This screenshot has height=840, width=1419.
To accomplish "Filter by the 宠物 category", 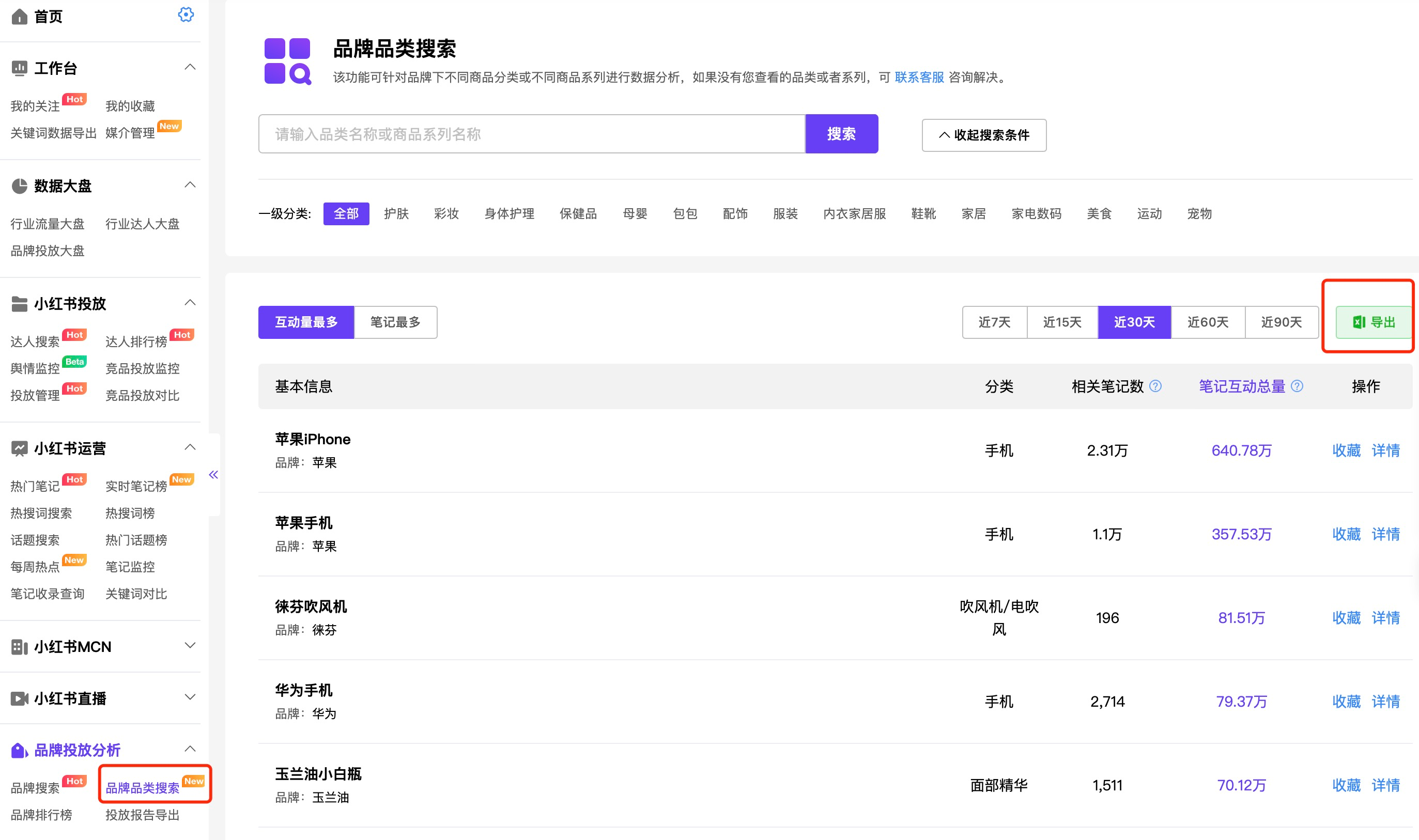I will coord(1199,214).
